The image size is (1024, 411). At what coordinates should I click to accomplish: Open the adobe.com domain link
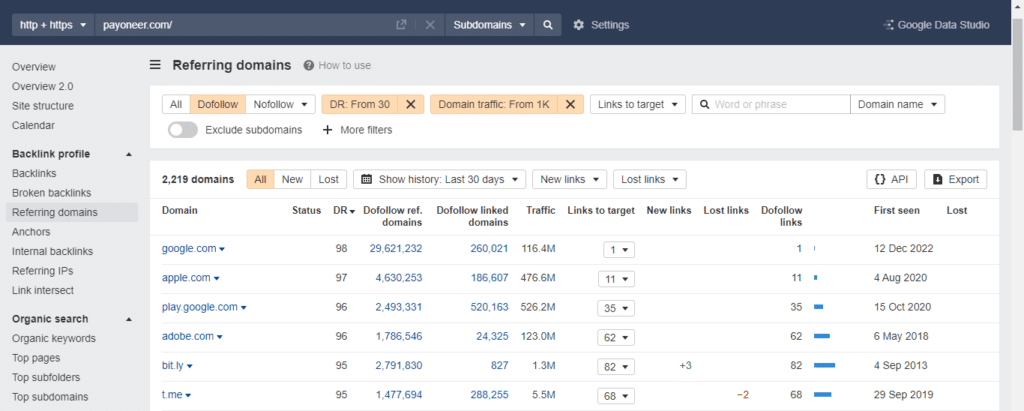coord(188,337)
